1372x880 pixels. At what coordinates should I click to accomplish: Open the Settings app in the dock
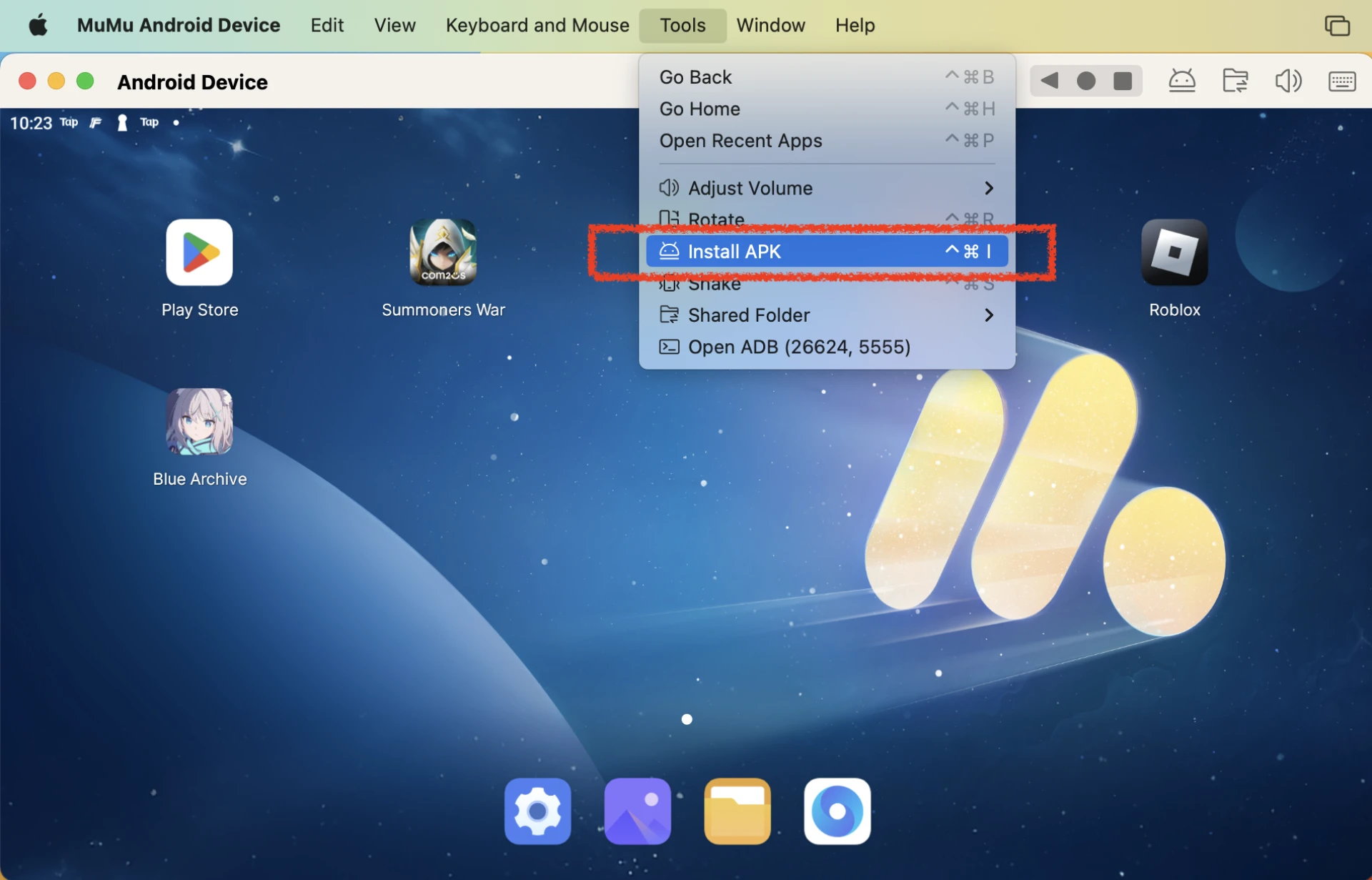pos(537,811)
